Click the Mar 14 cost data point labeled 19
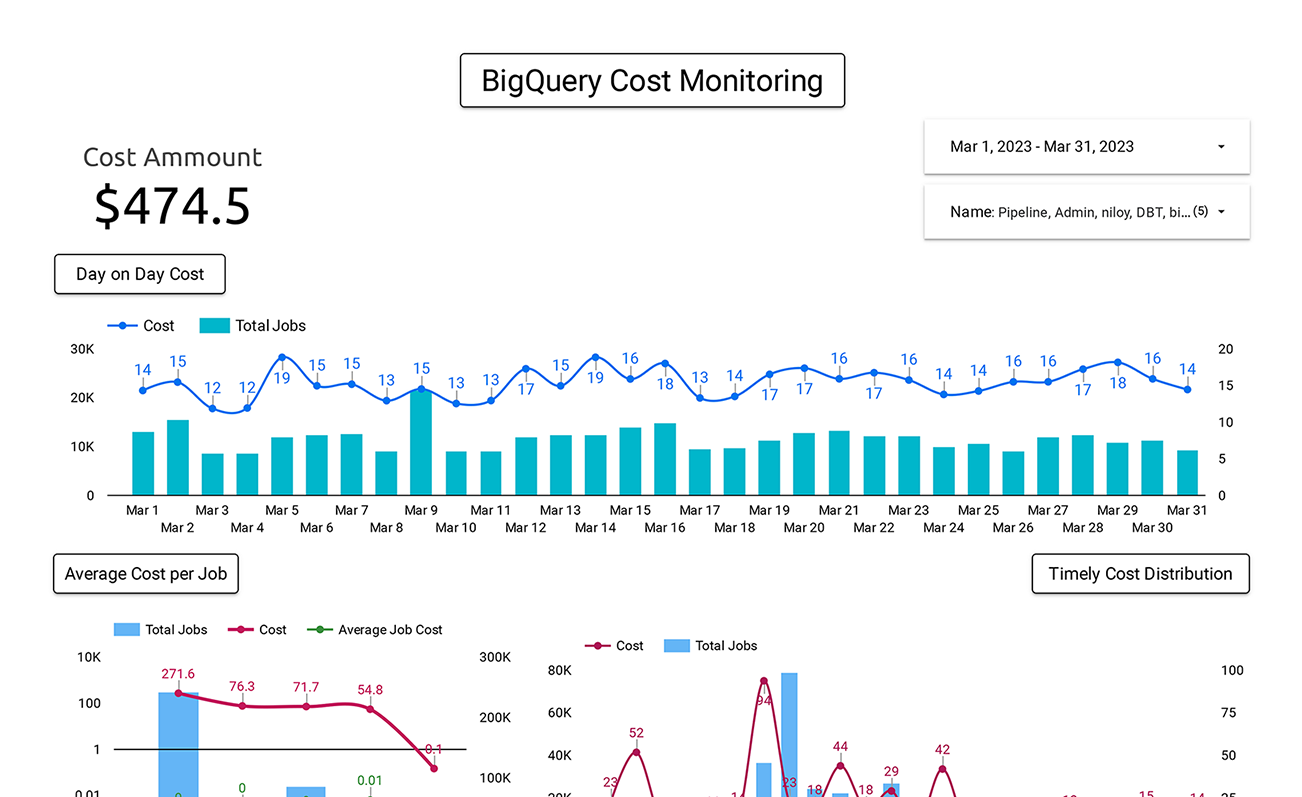The width and height of the screenshot is (1302, 797). (x=595, y=357)
